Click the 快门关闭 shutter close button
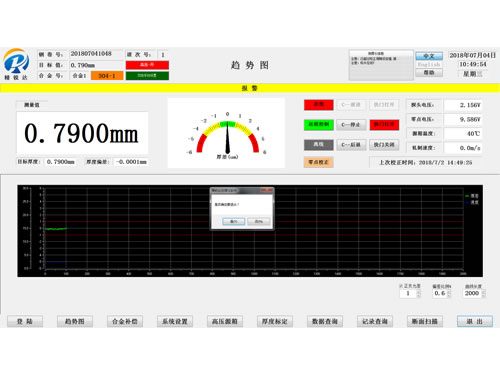Viewport: 500px width, 375px height. click(384, 145)
